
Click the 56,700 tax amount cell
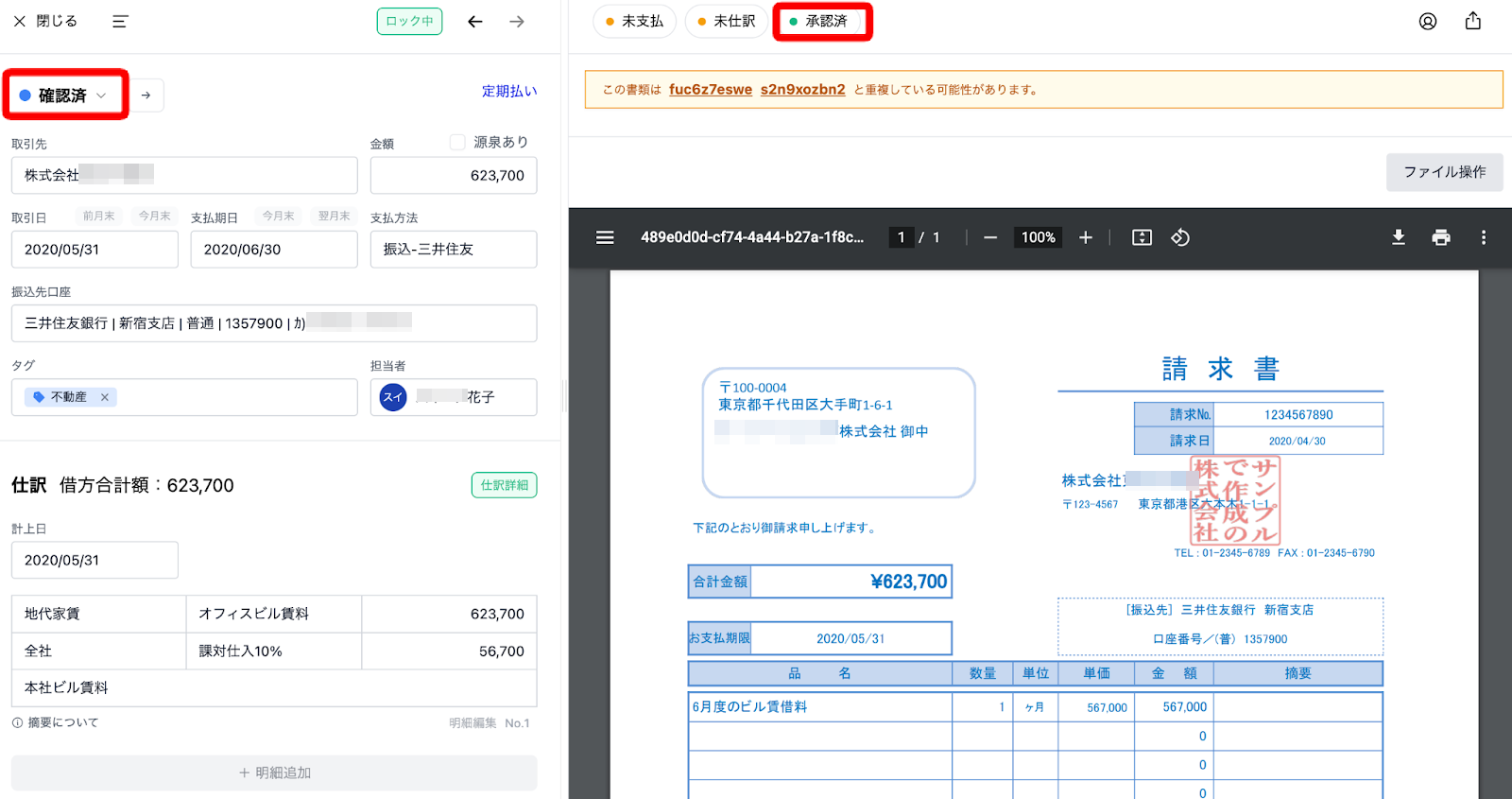(x=449, y=651)
